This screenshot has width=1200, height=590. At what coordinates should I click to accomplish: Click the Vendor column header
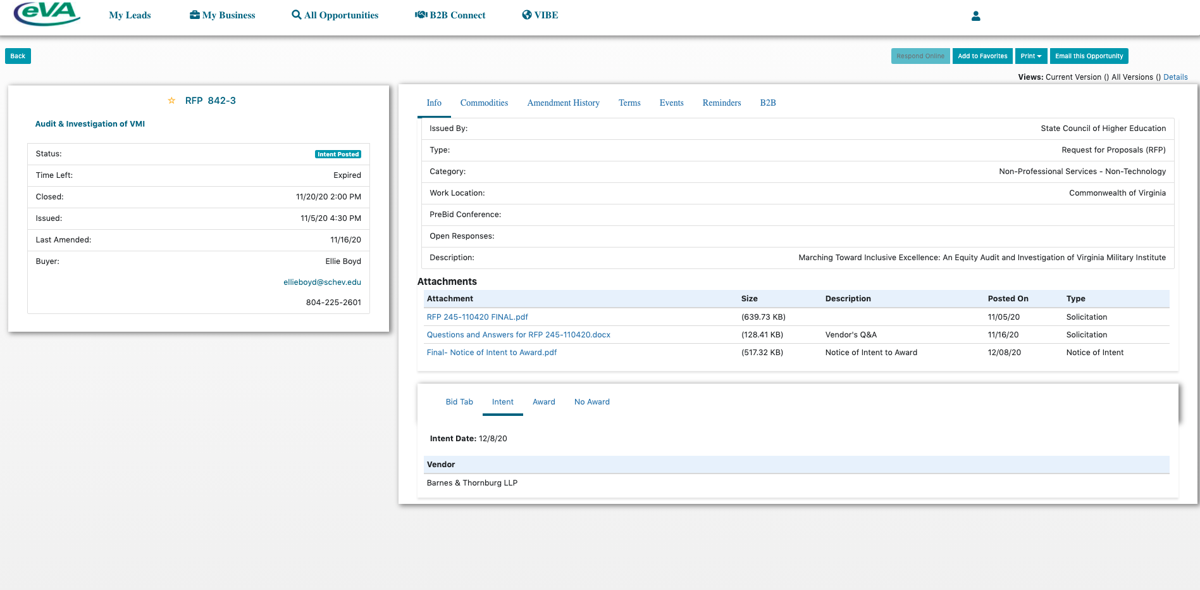tap(441, 465)
